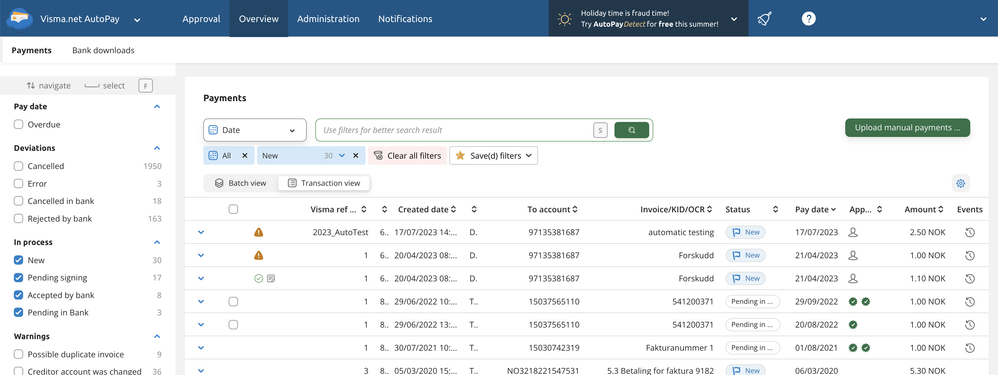998x375 pixels.
Task: Uncheck the Pending signing filter
Action: (x=18, y=278)
